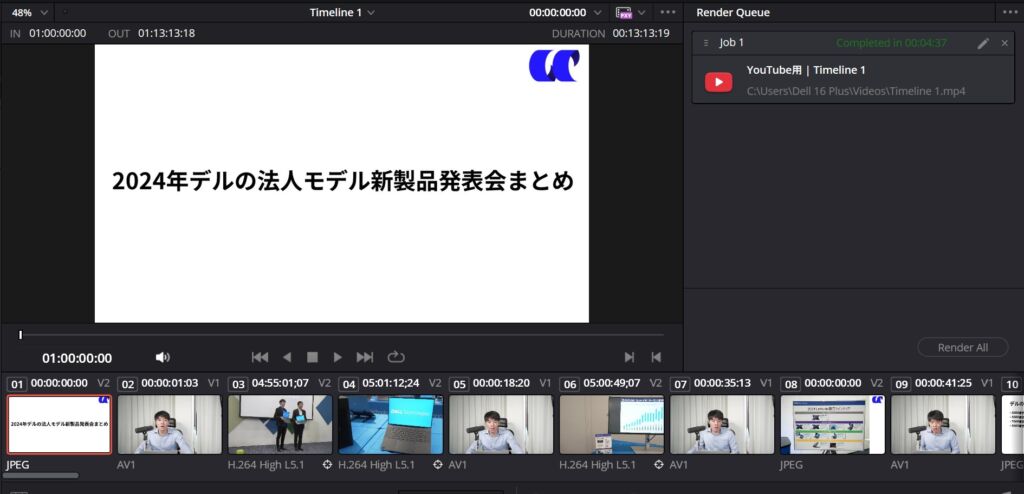This screenshot has width=1024, height=494.
Task: Click clip number badge 03
Action: 238,384
